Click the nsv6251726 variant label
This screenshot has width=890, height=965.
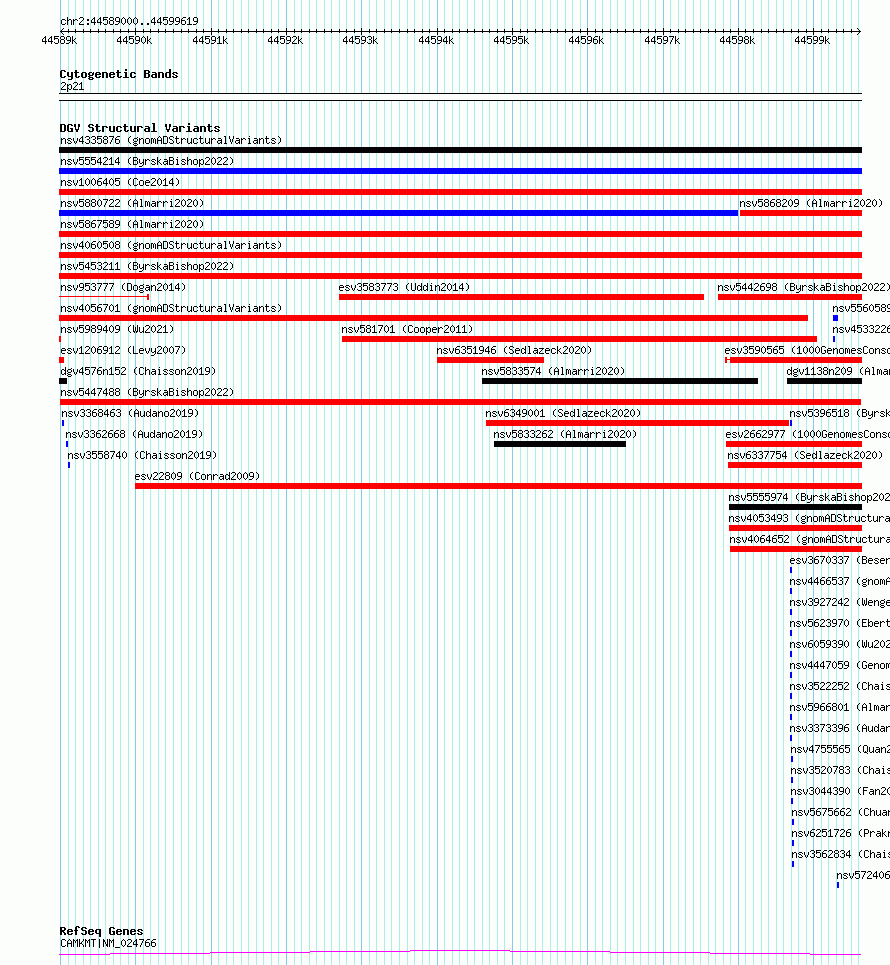[x=841, y=833]
